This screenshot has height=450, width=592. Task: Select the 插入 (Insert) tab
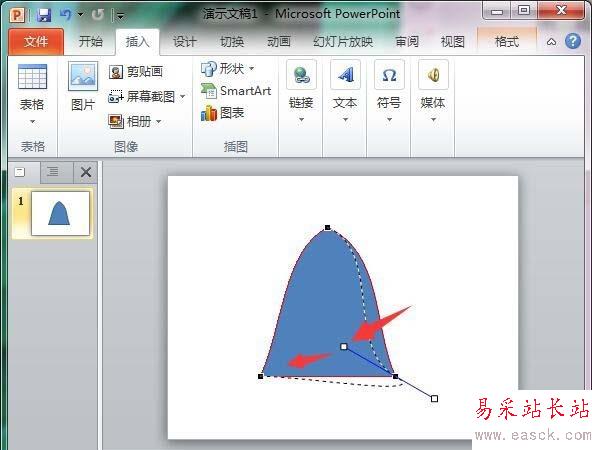(x=137, y=42)
